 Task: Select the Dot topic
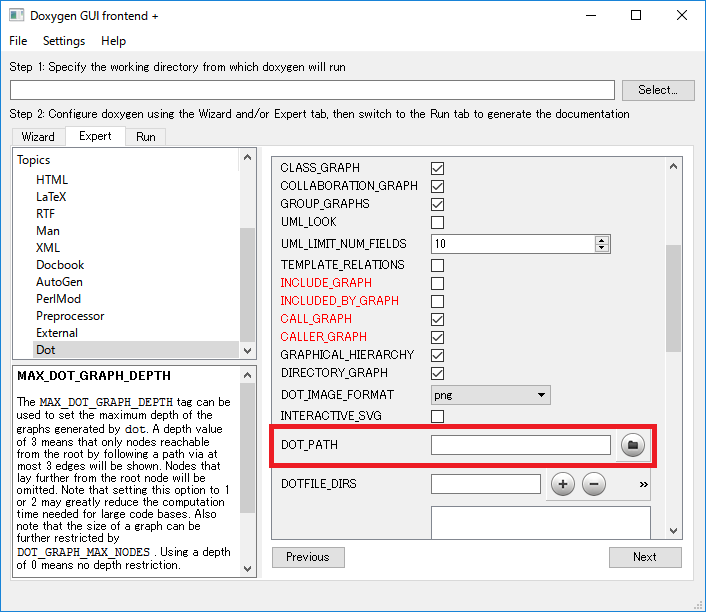136,350
